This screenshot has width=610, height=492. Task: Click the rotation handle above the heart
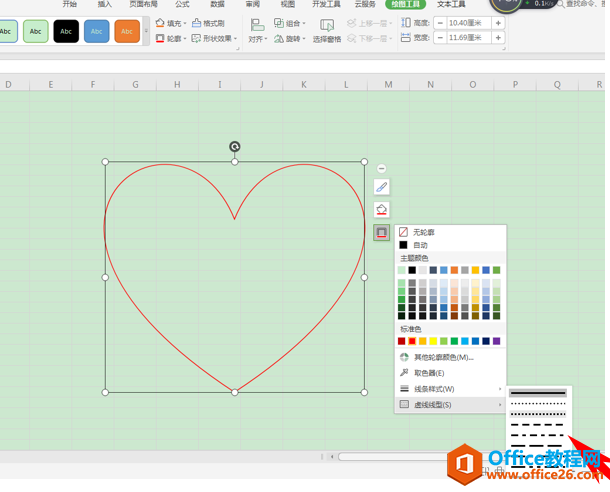click(235, 147)
